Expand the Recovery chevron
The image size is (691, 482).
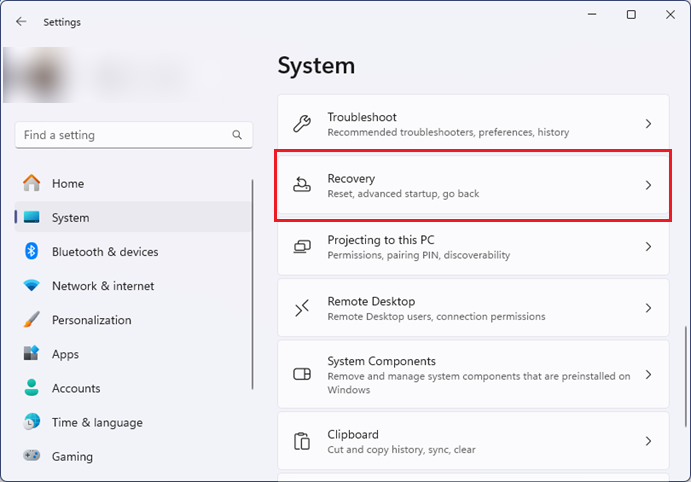point(648,185)
